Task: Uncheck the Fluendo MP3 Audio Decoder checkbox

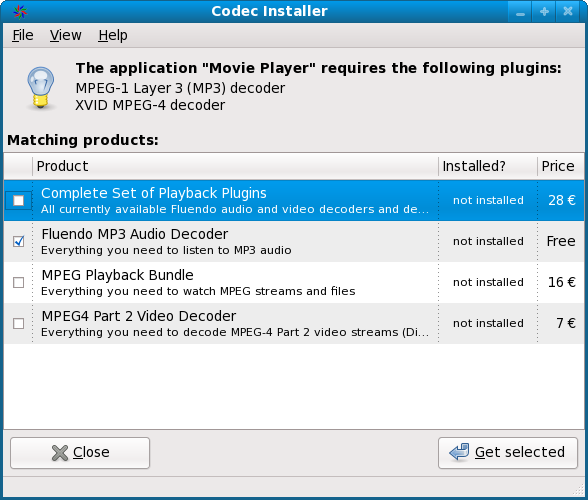Action: [x=18, y=241]
